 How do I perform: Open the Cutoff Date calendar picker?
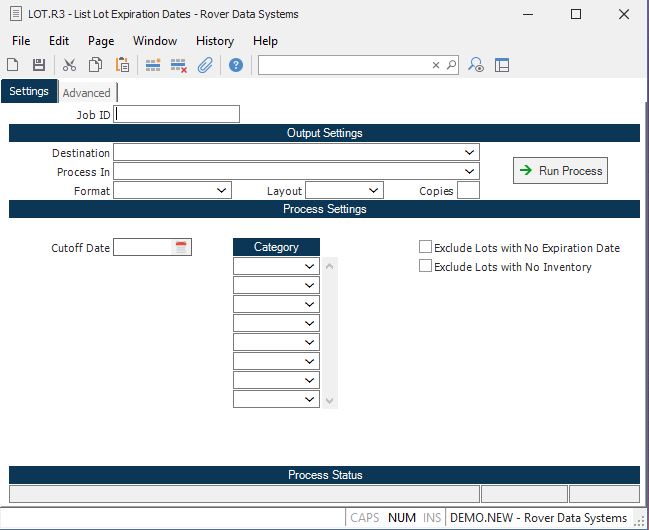click(181, 247)
